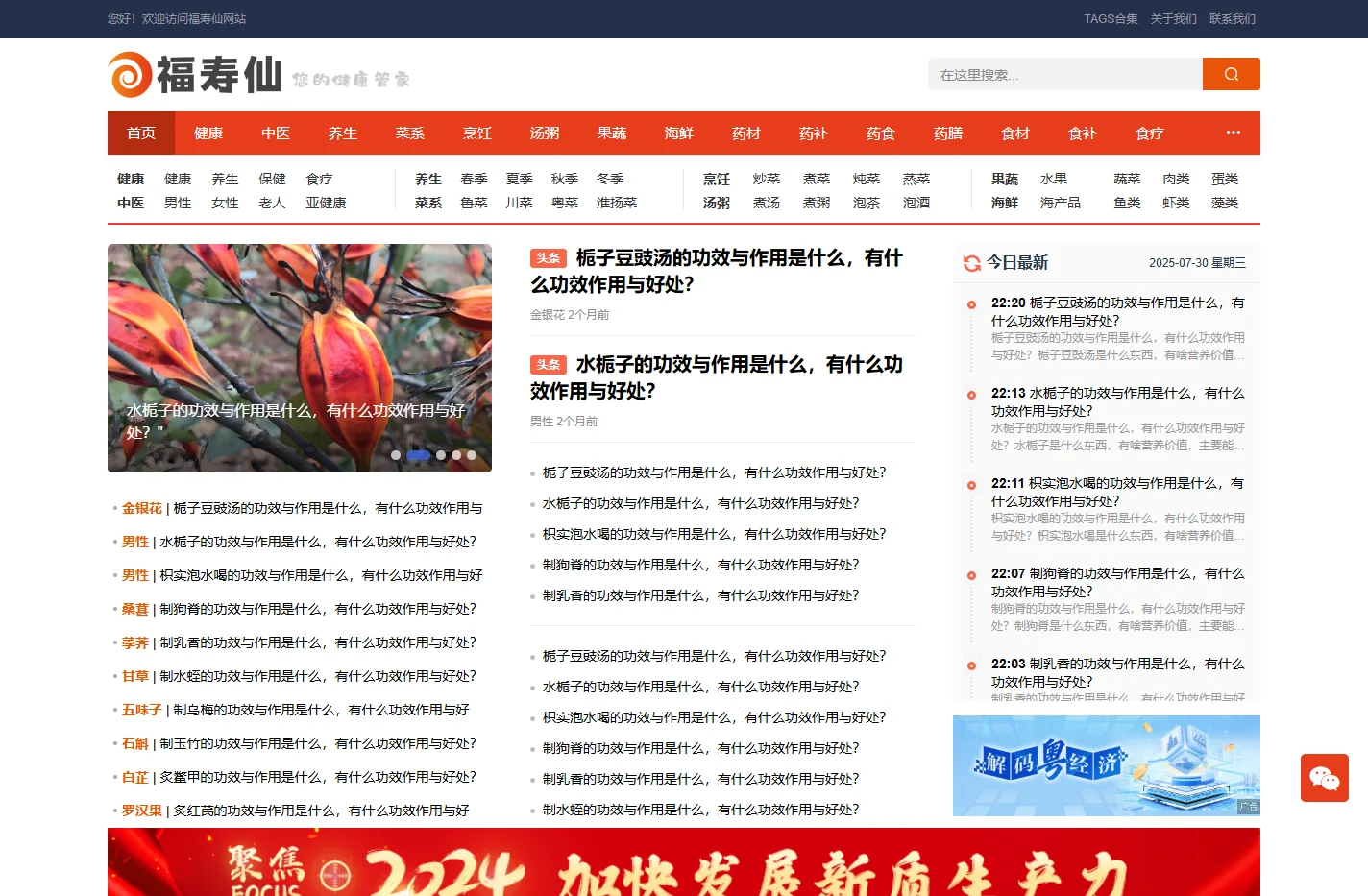Open 藻类 sub-category link
The image size is (1368, 896).
(x=1225, y=203)
